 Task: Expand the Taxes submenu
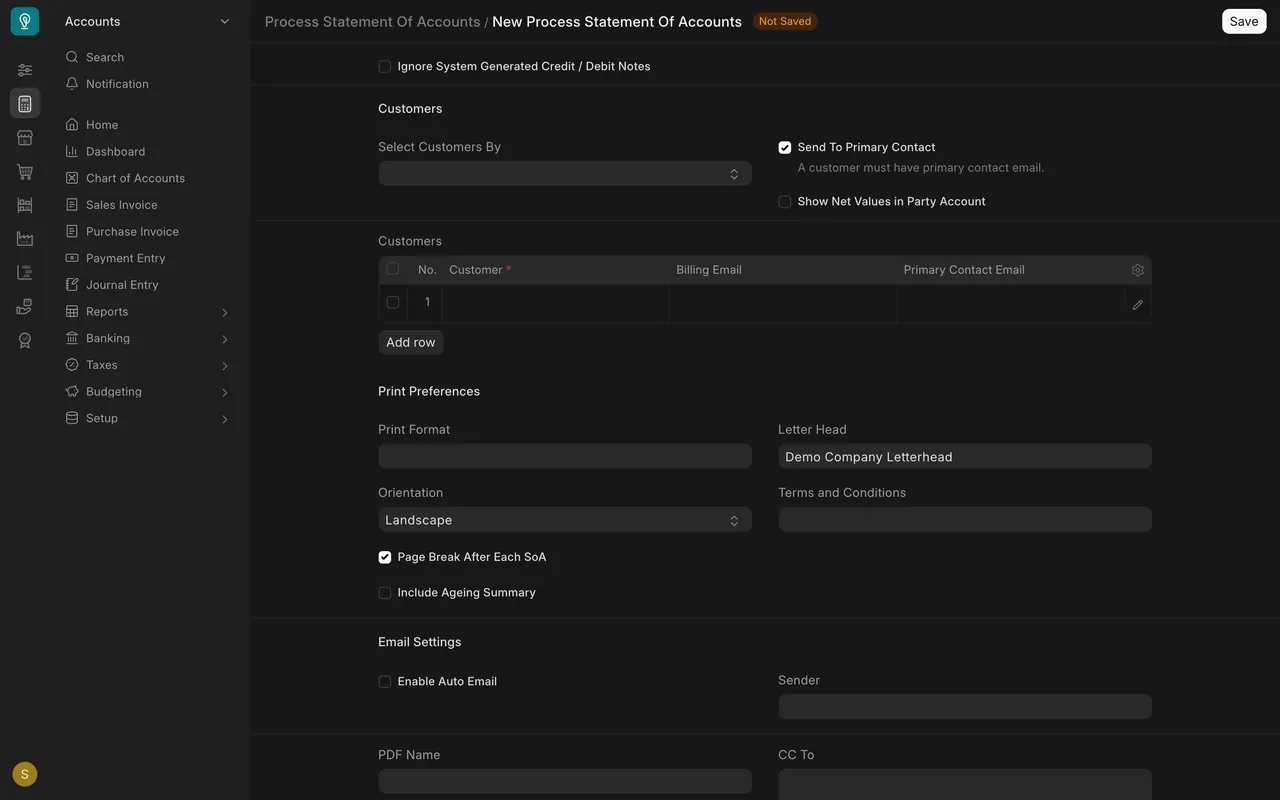(225, 366)
